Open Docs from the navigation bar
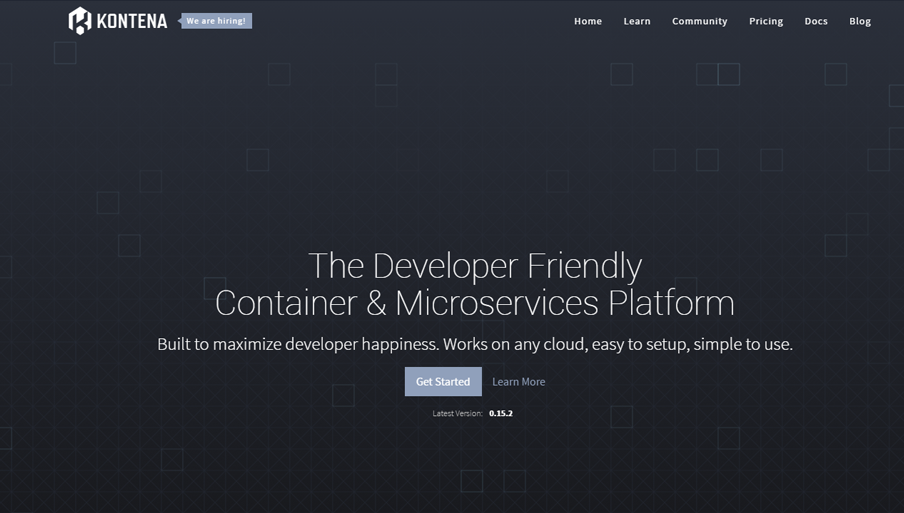Viewport: 904px width, 513px height. point(816,21)
